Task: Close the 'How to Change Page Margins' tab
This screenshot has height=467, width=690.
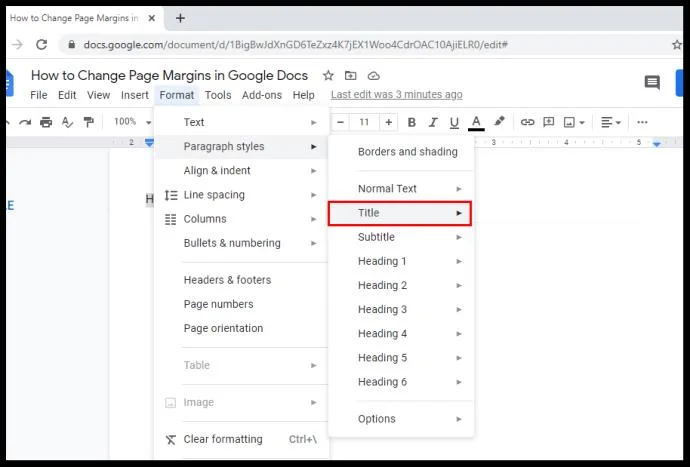Action: [151, 18]
